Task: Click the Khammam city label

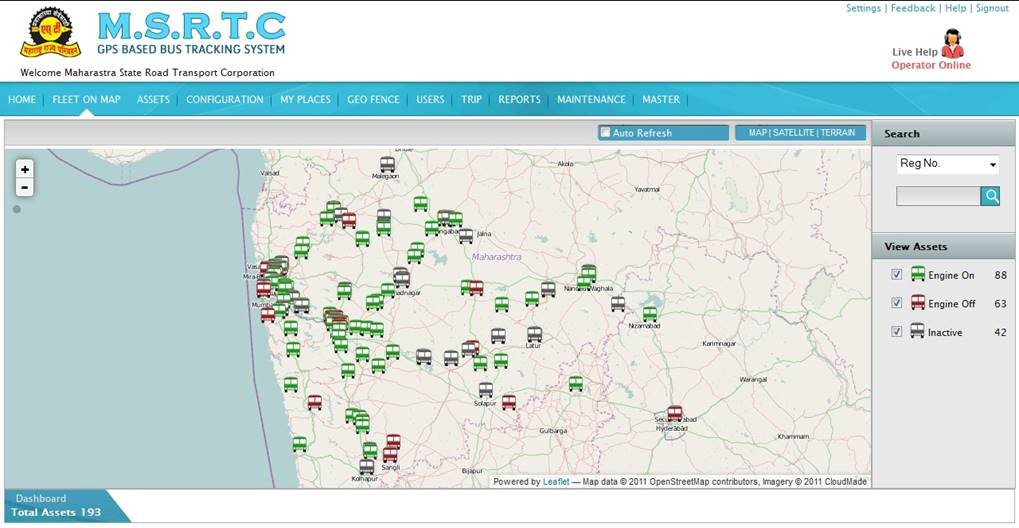Action: point(793,436)
